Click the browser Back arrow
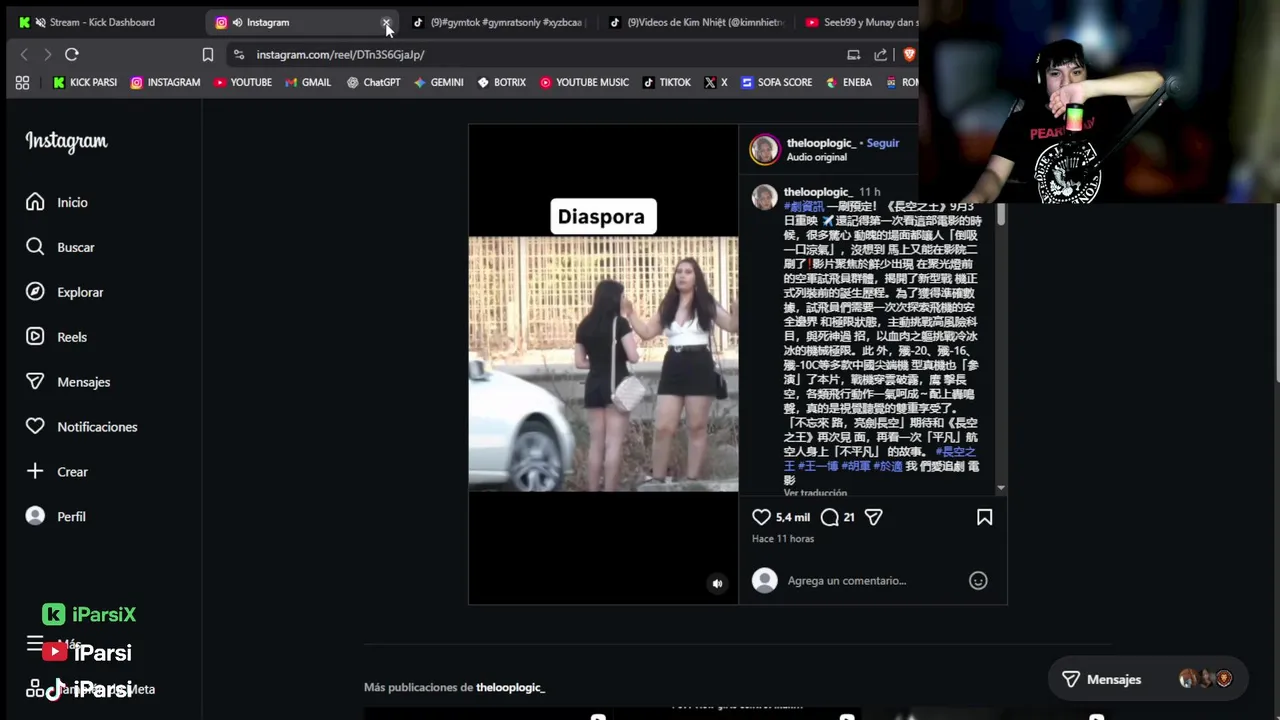 tap(24, 54)
